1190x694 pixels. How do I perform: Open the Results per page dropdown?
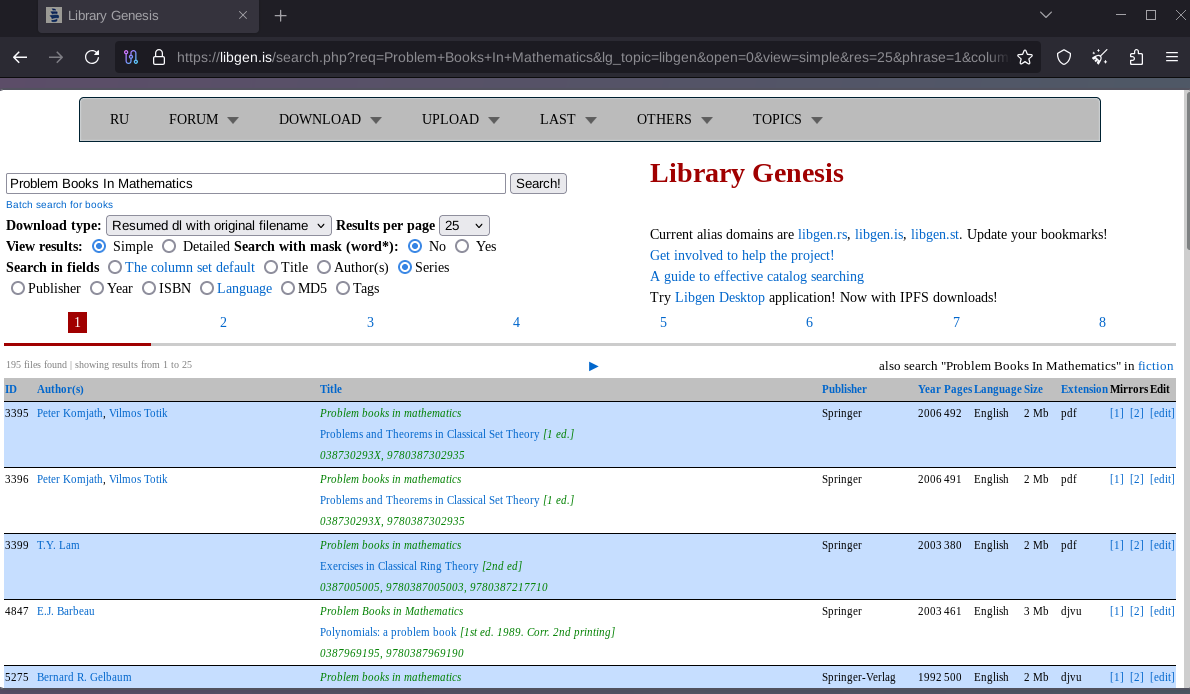[x=464, y=226]
